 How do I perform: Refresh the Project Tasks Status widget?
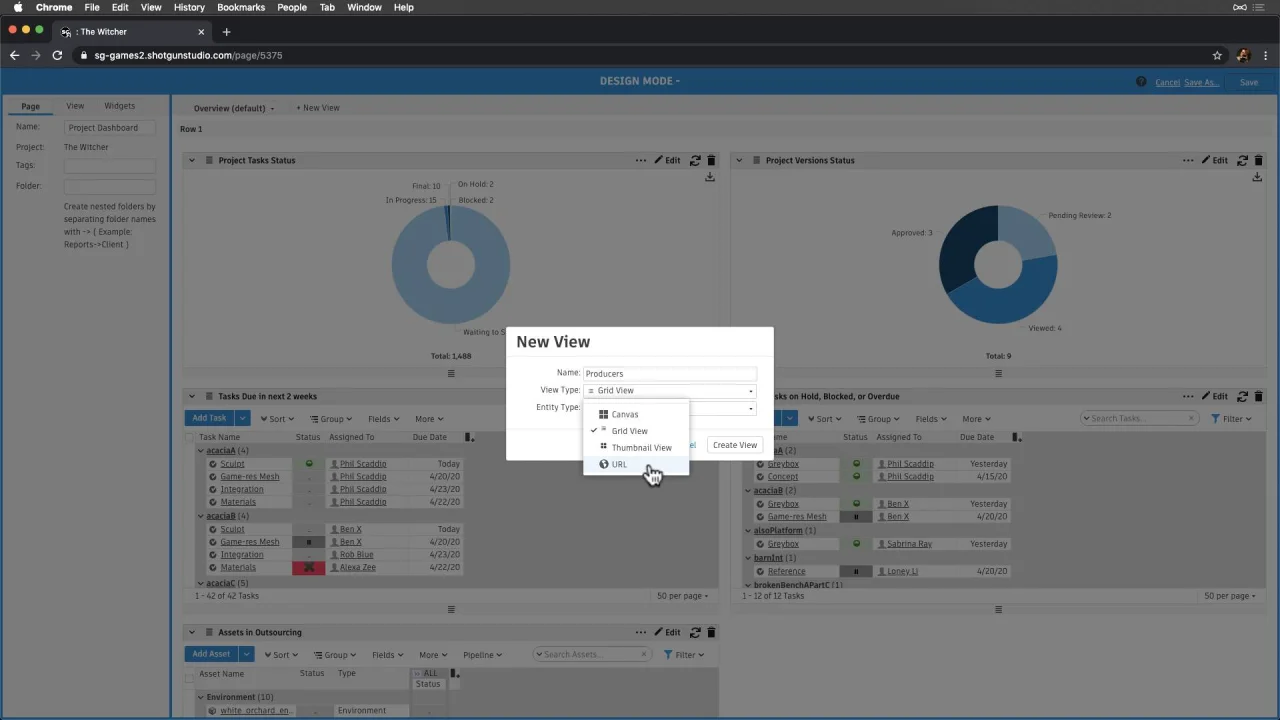point(695,160)
